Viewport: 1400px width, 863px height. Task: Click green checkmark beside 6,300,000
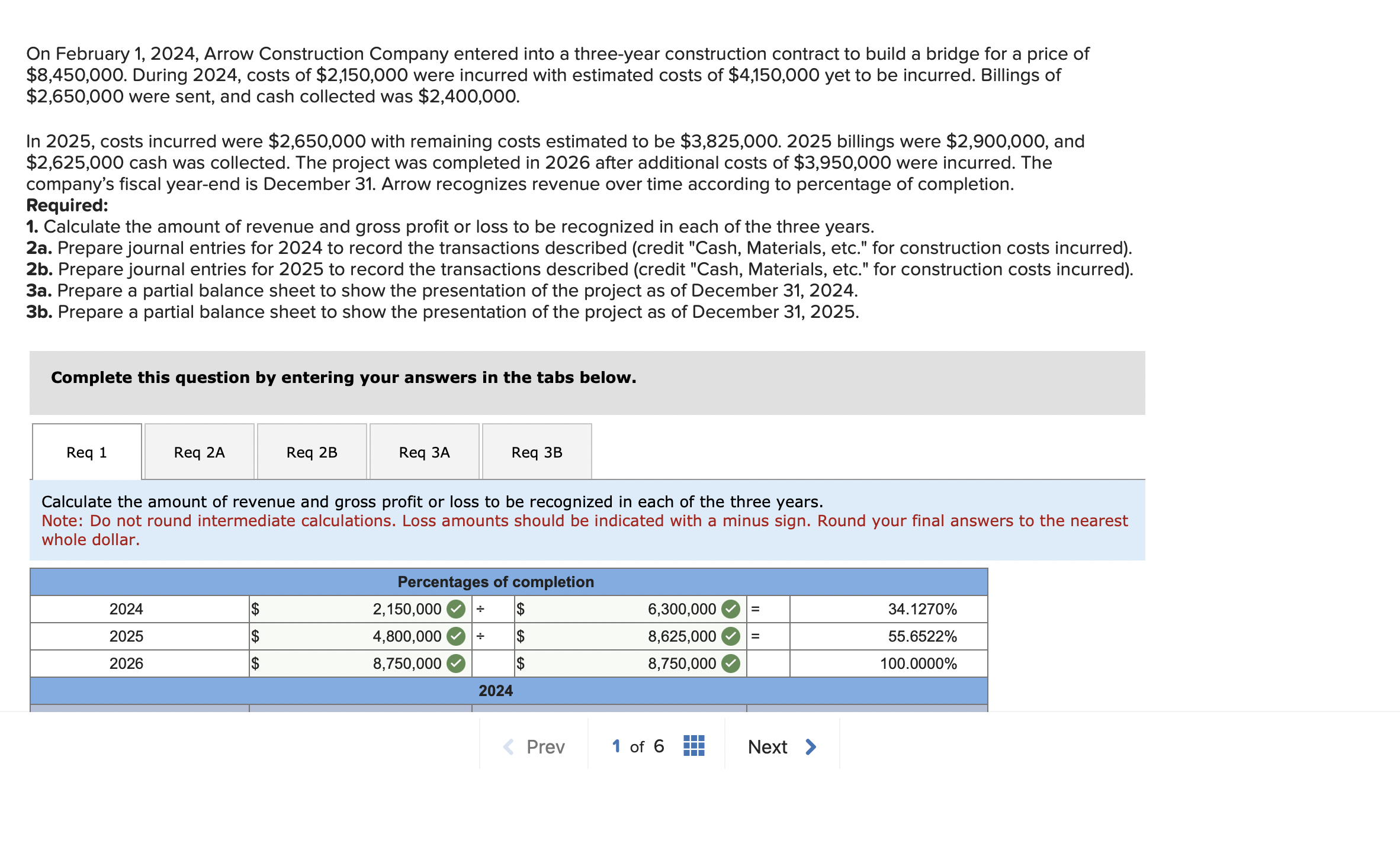tap(731, 608)
